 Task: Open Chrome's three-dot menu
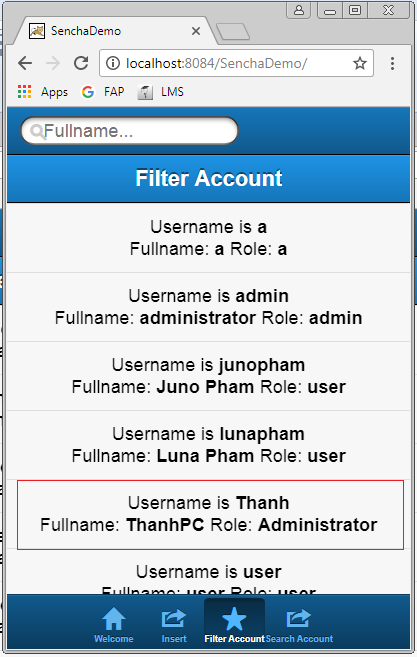coord(392,63)
